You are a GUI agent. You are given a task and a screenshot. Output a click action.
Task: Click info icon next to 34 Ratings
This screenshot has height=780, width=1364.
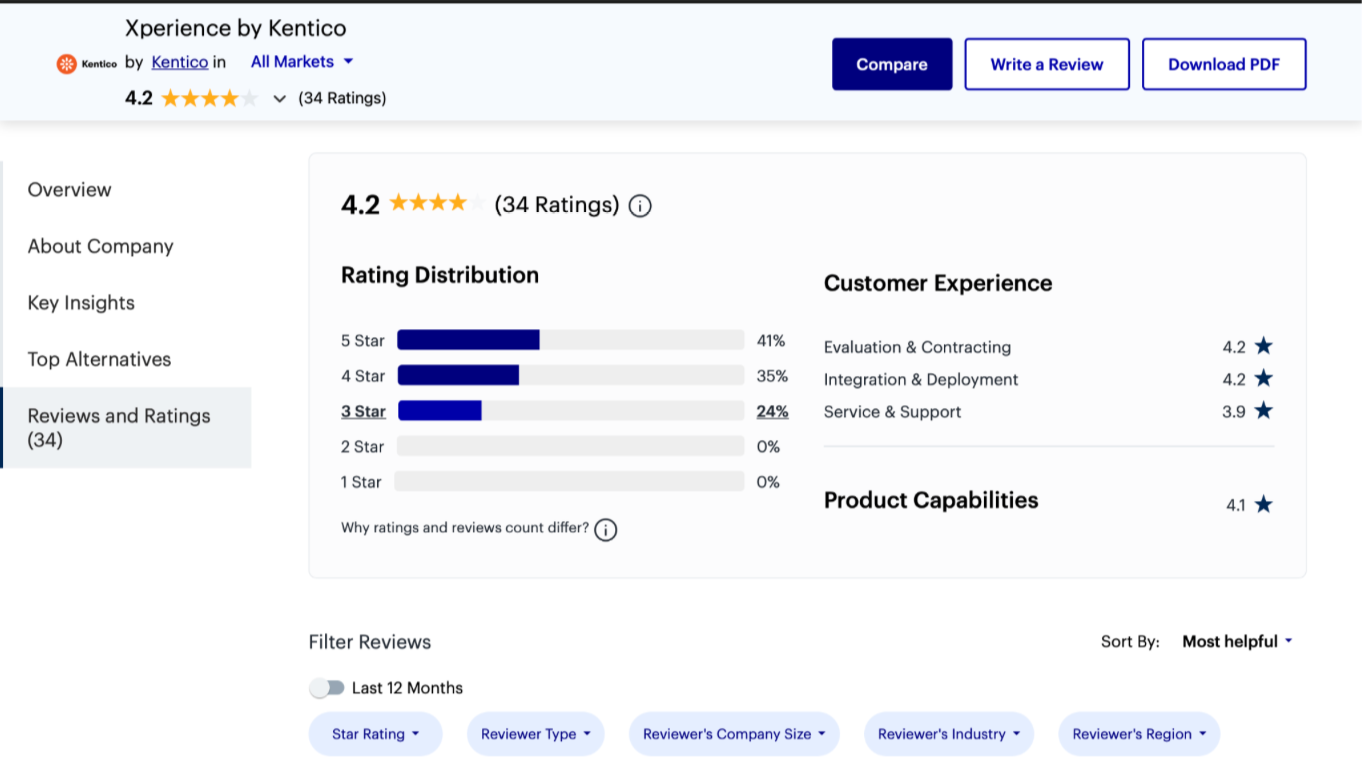640,206
